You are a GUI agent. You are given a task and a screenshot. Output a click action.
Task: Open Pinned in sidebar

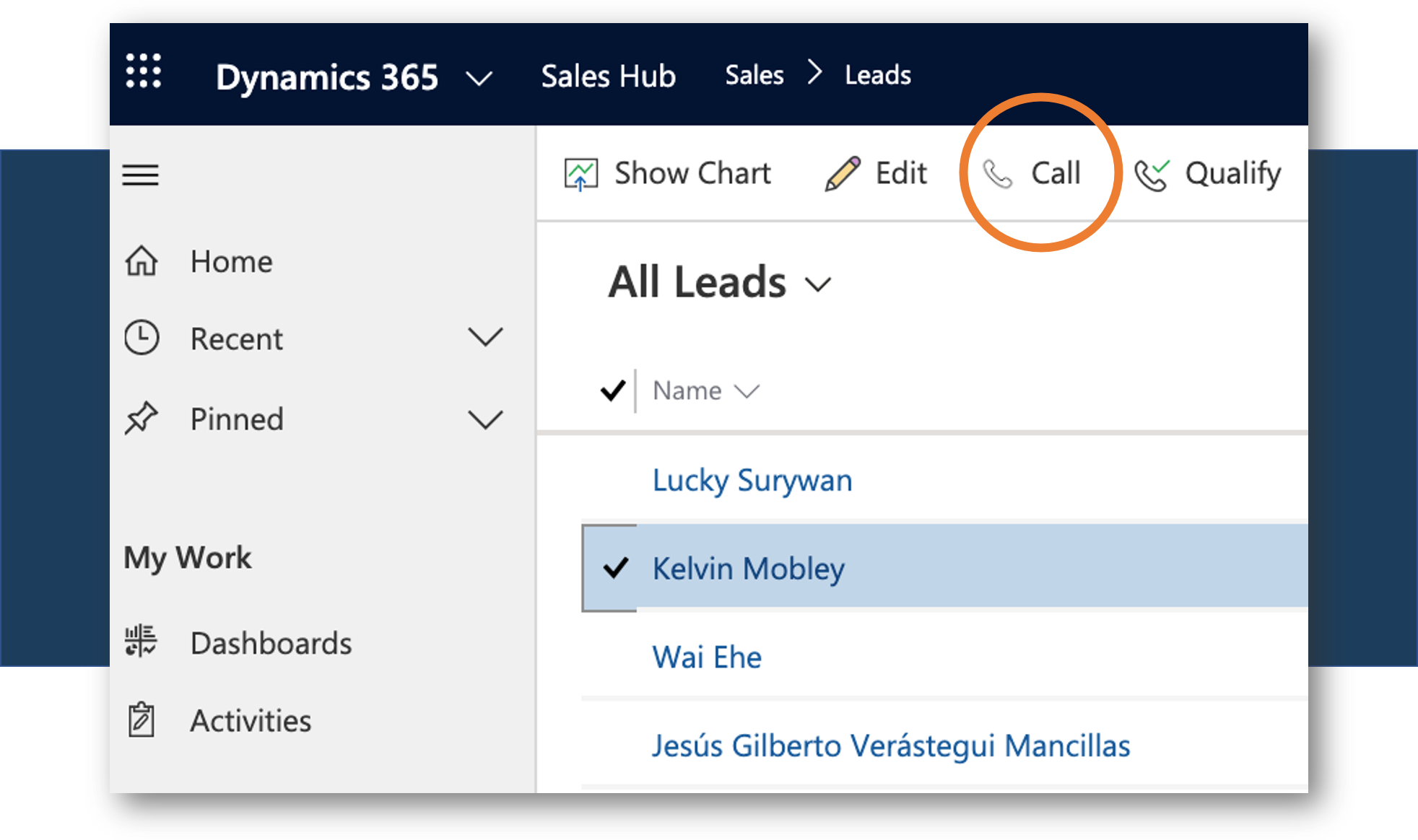(x=236, y=419)
